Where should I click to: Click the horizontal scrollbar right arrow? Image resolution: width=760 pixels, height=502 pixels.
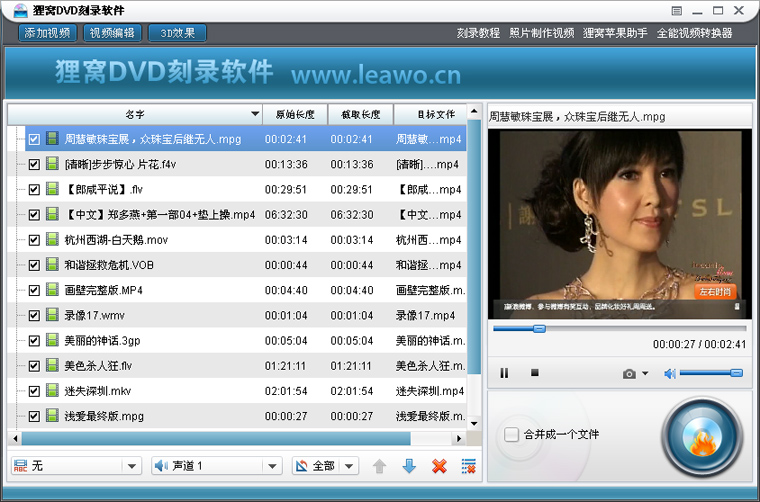pos(458,439)
